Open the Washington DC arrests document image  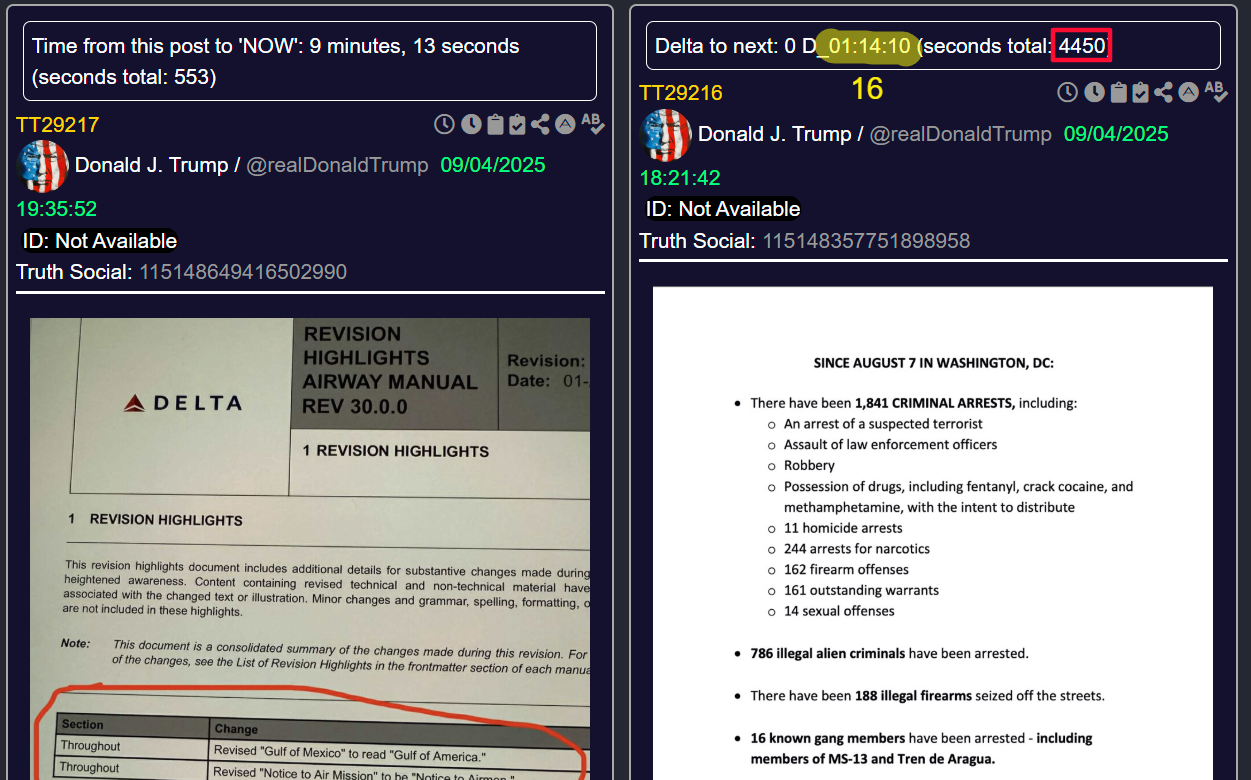pyautogui.click(x=933, y=534)
